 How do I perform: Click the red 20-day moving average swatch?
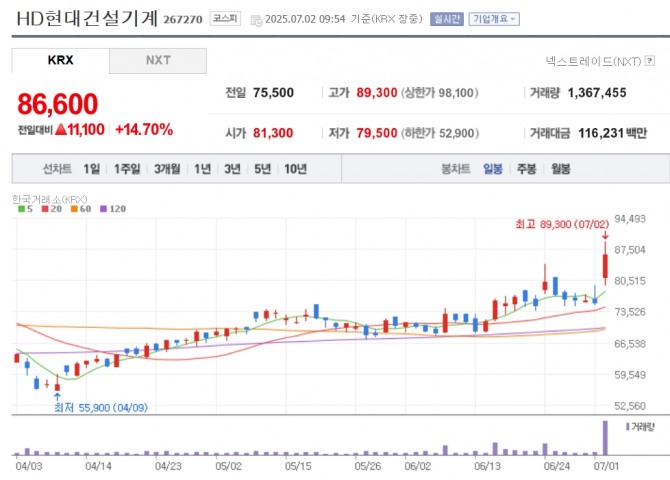pyautogui.click(x=45, y=209)
